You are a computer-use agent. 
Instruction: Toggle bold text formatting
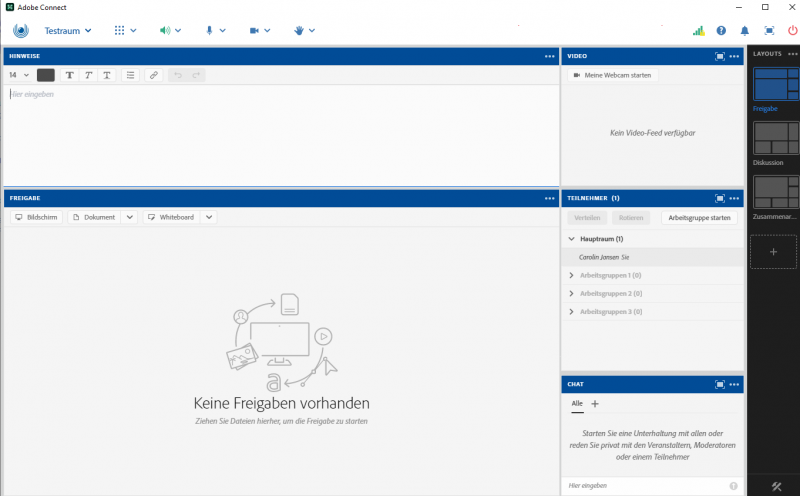[x=70, y=75]
